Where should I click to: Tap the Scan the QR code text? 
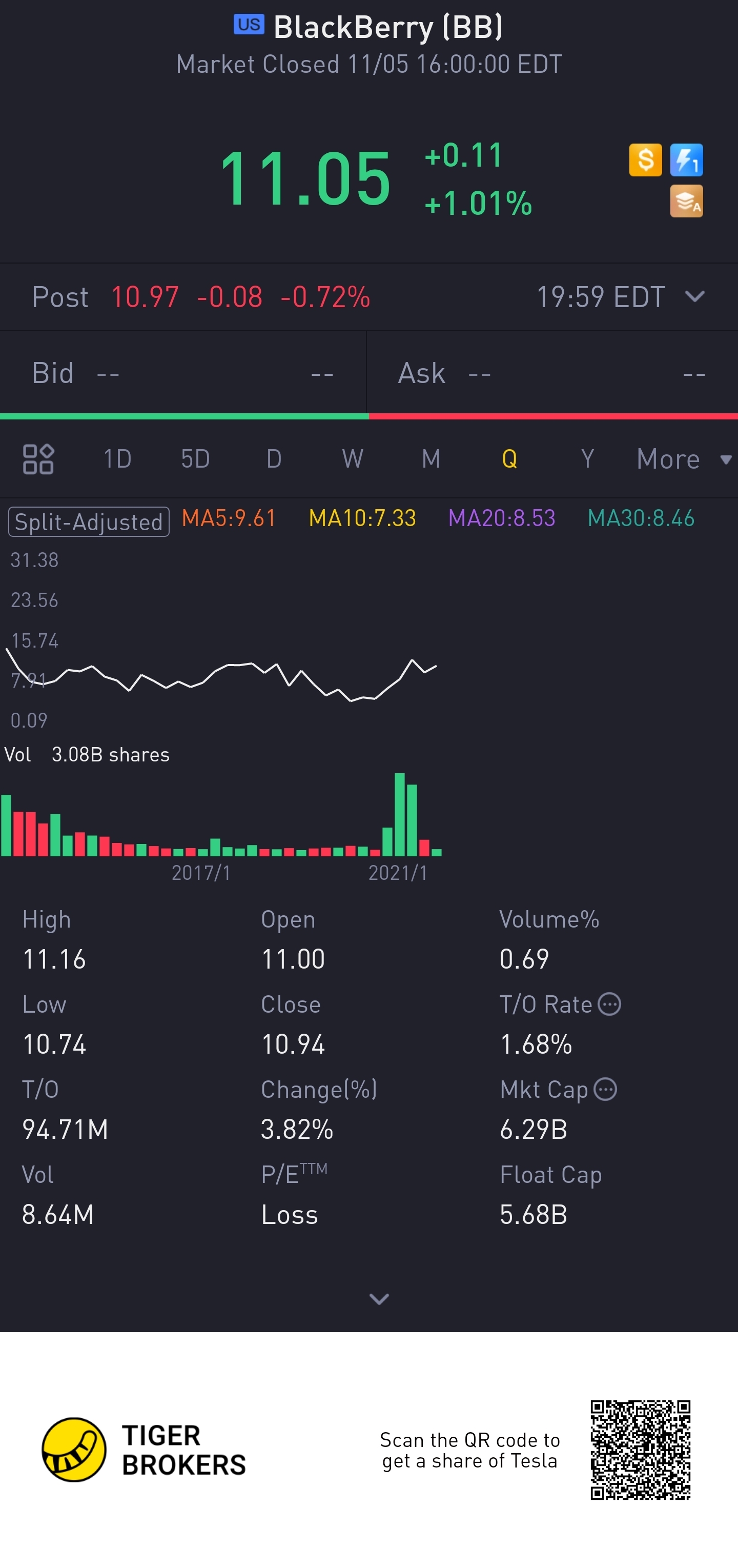point(469,1451)
